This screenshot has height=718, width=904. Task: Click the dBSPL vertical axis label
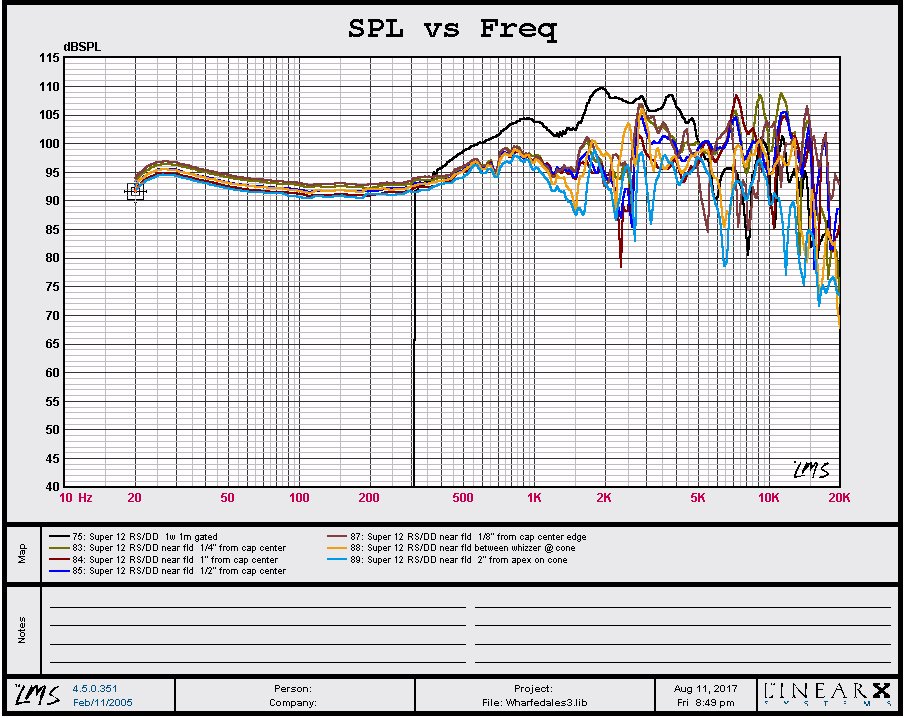point(80,47)
